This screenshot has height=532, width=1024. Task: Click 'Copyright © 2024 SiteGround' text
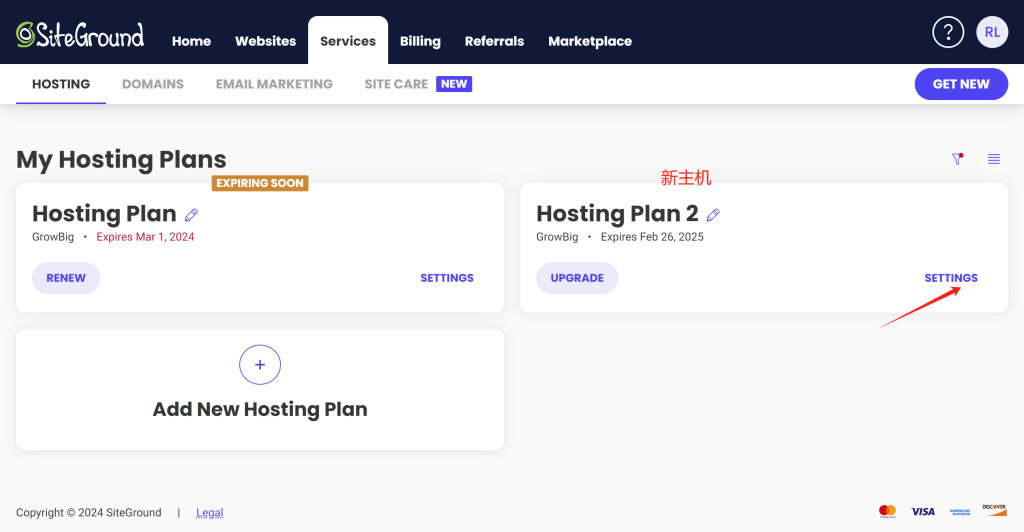(89, 512)
